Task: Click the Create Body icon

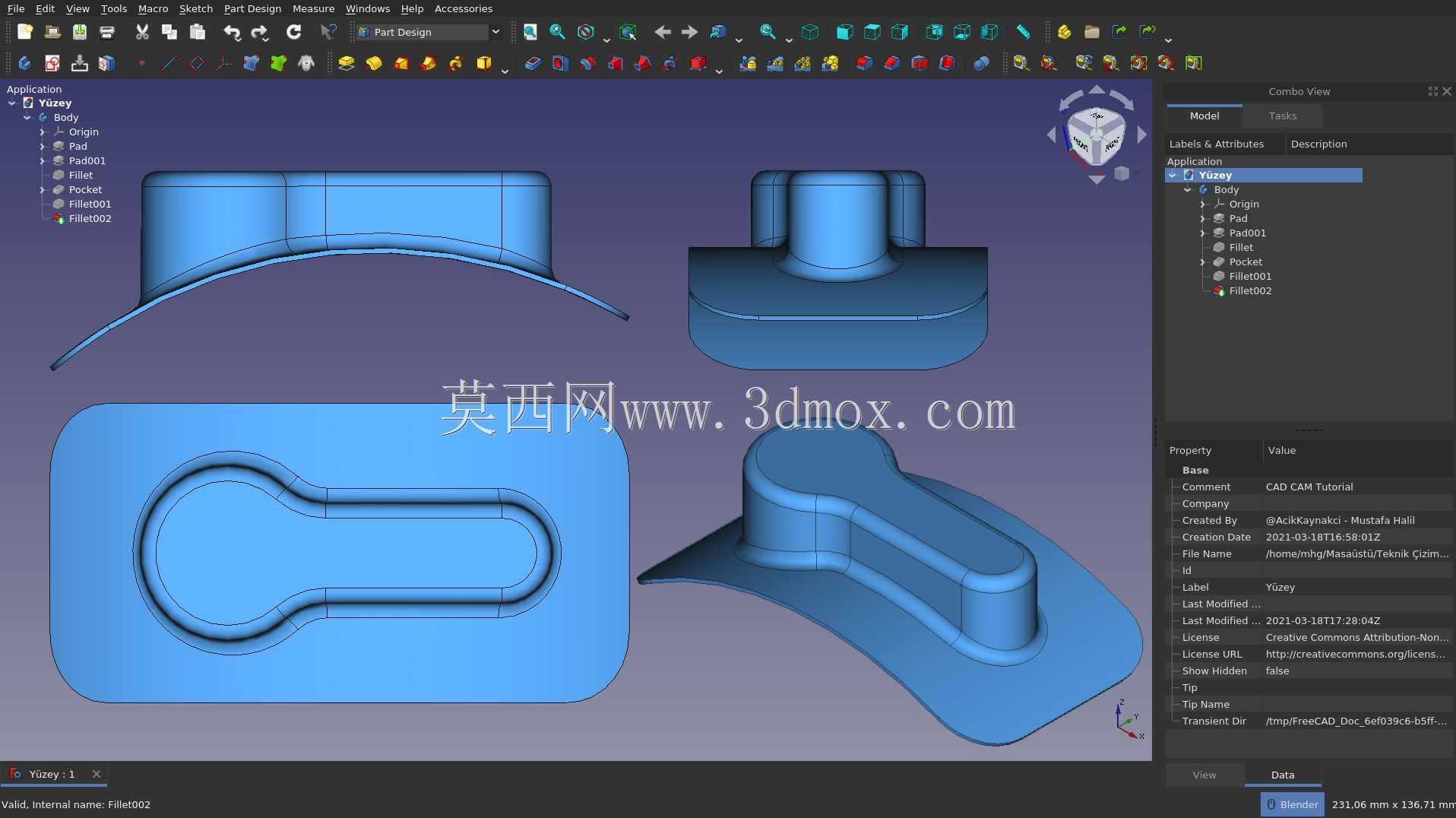Action: point(25,63)
